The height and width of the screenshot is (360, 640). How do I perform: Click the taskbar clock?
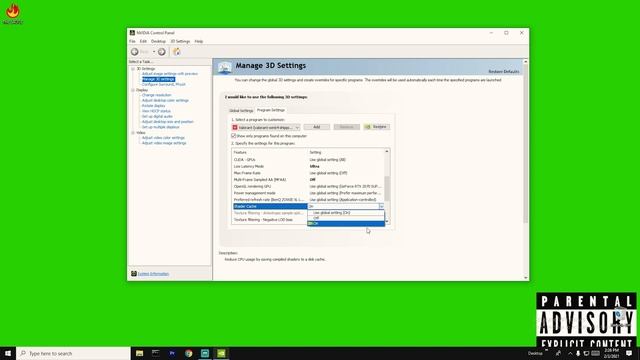point(611,353)
